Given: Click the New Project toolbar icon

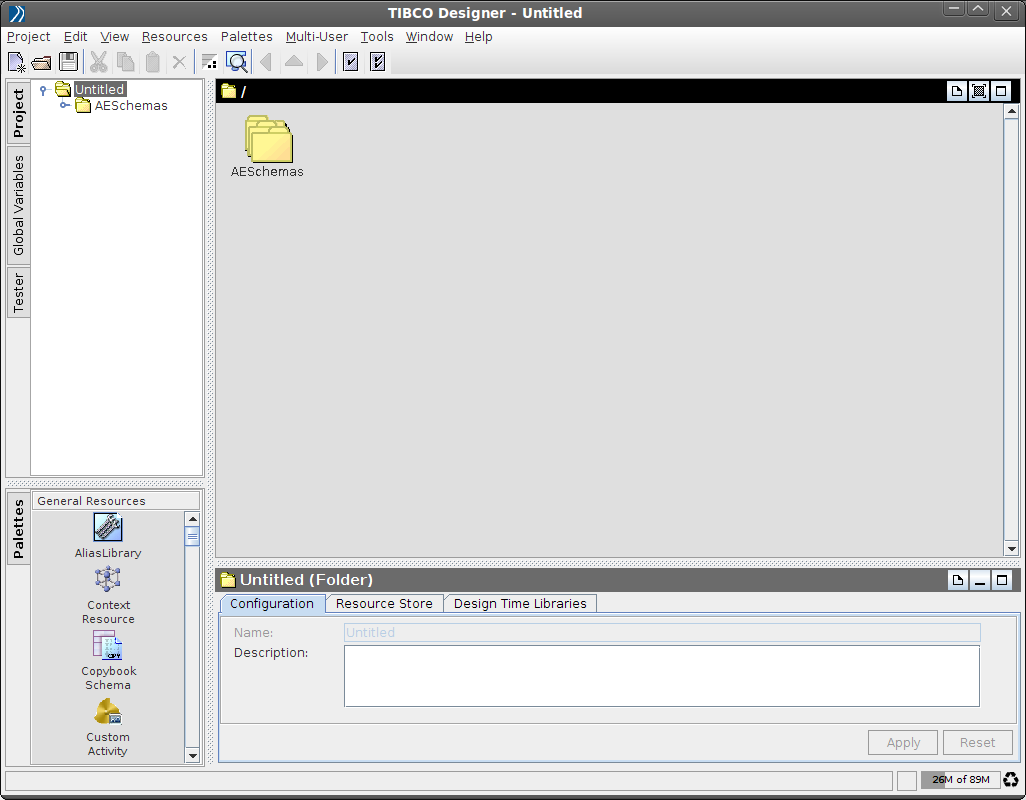Looking at the screenshot, I should click(x=16, y=62).
